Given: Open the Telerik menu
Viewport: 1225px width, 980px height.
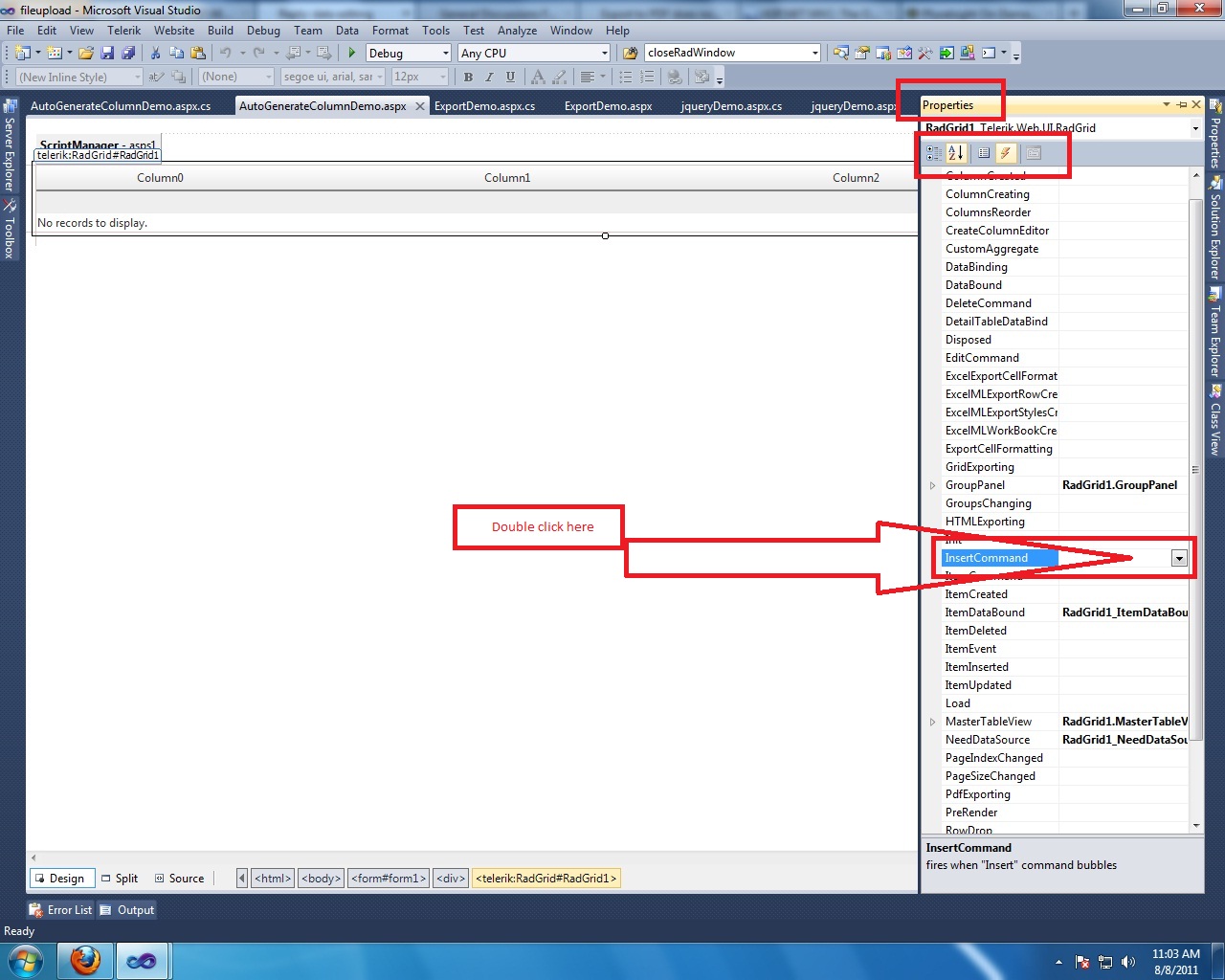Looking at the screenshot, I should click(123, 31).
